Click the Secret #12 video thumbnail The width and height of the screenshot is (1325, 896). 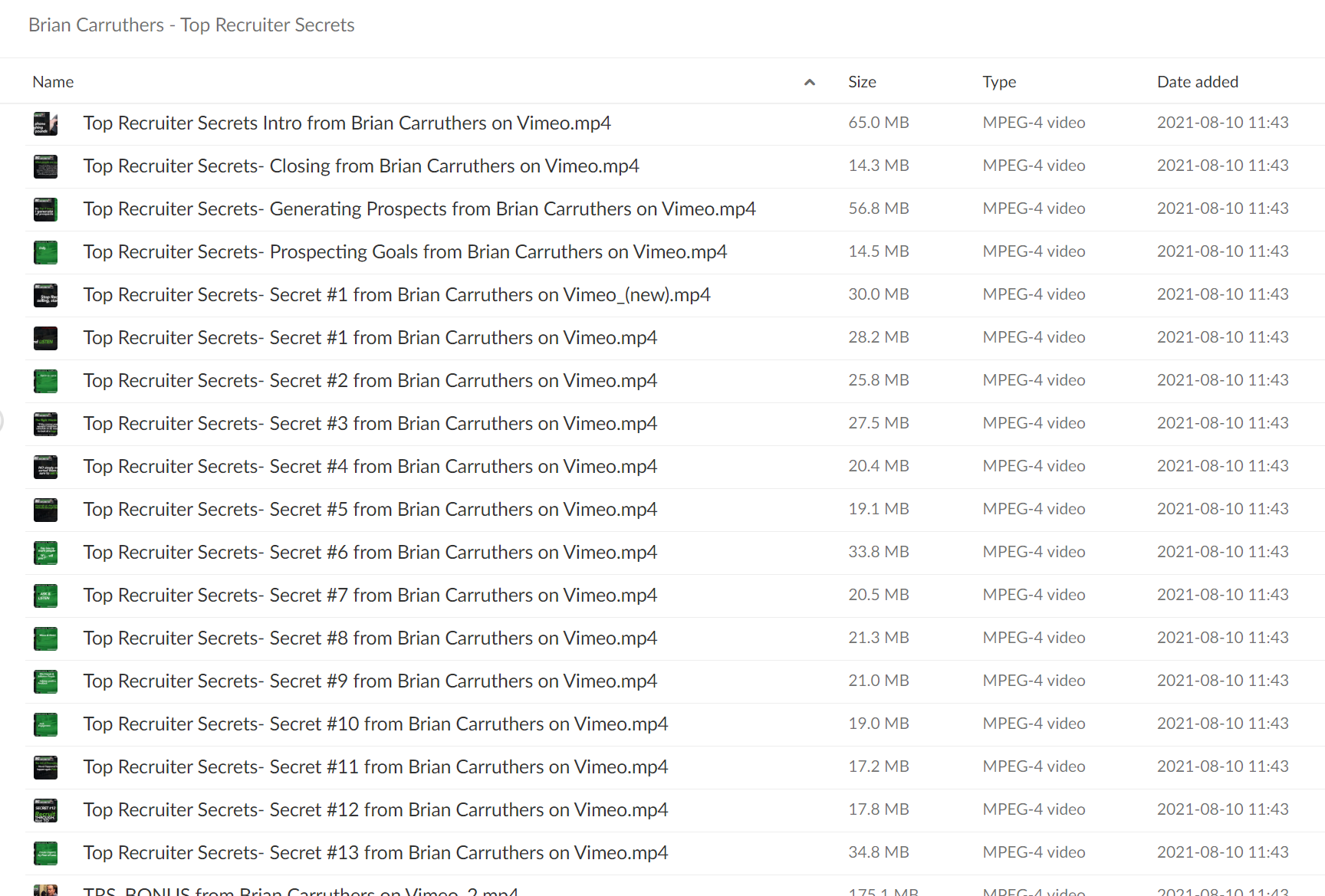(45, 810)
